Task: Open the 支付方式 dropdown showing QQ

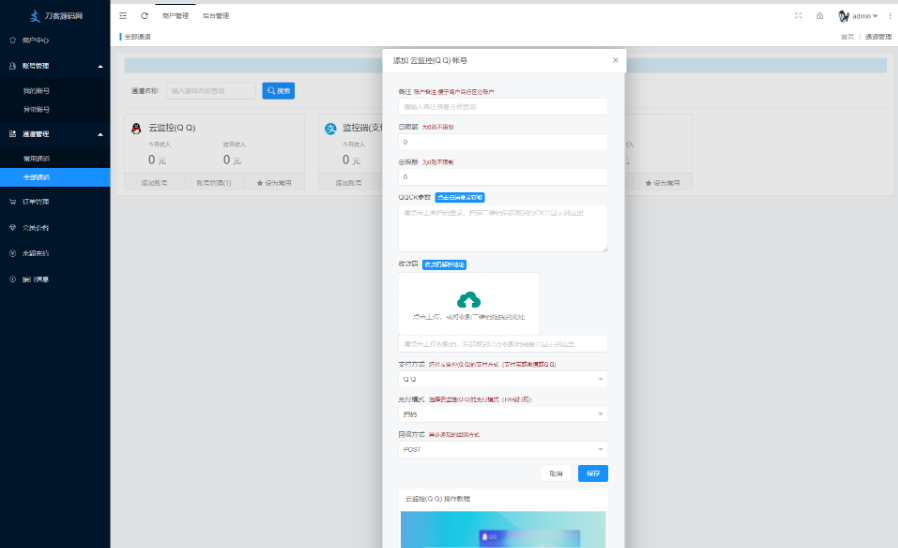Action: [x=503, y=379]
